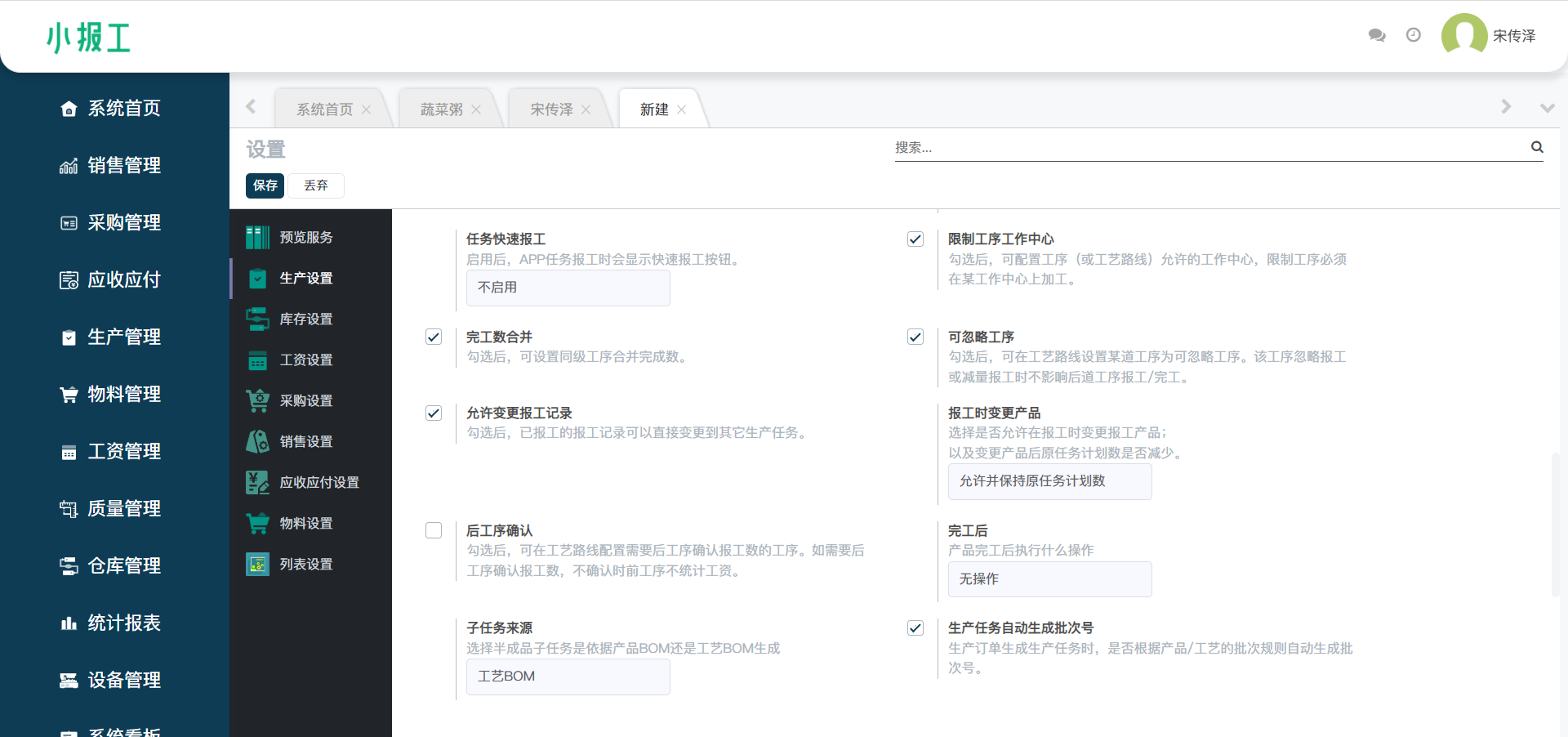Image resolution: width=1568 pixels, height=737 pixels.
Task: Open 生产管理 in main menu
Action: (x=123, y=337)
